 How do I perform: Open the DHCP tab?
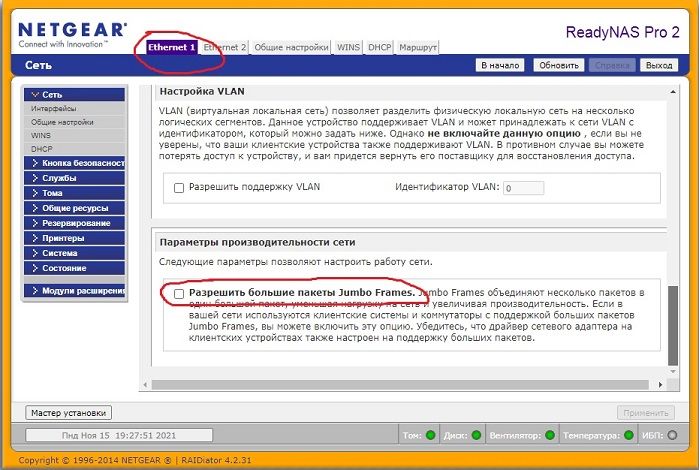[379, 47]
